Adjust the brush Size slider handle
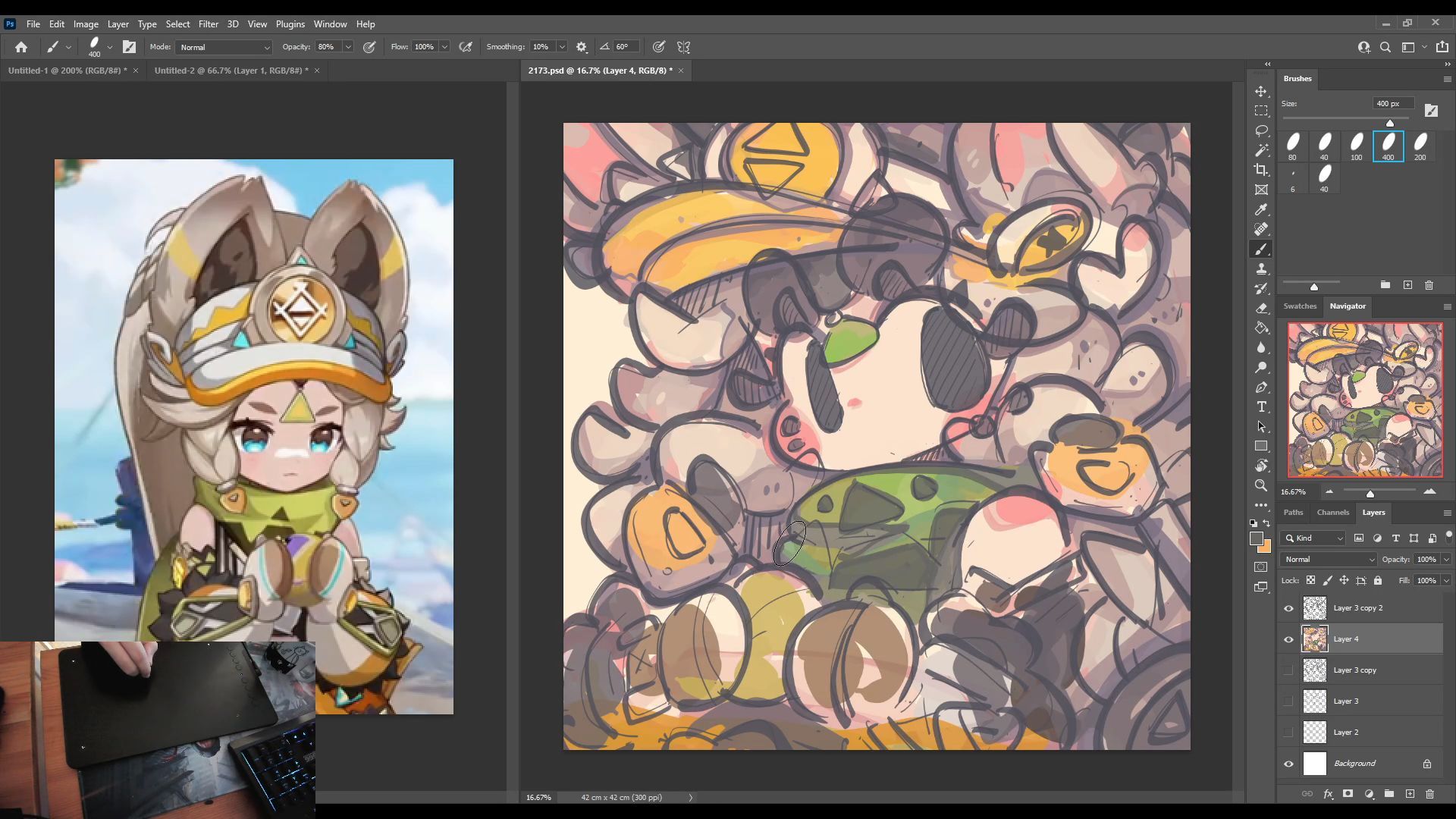Screen dimensions: 1456x819 point(1390,123)
